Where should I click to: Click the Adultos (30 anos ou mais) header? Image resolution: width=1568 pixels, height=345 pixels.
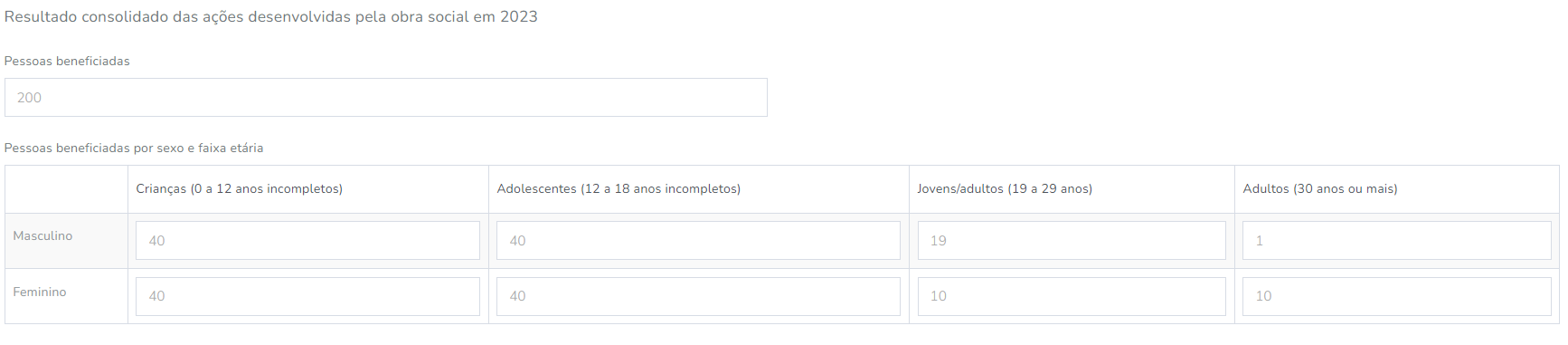pos(1320,189)
